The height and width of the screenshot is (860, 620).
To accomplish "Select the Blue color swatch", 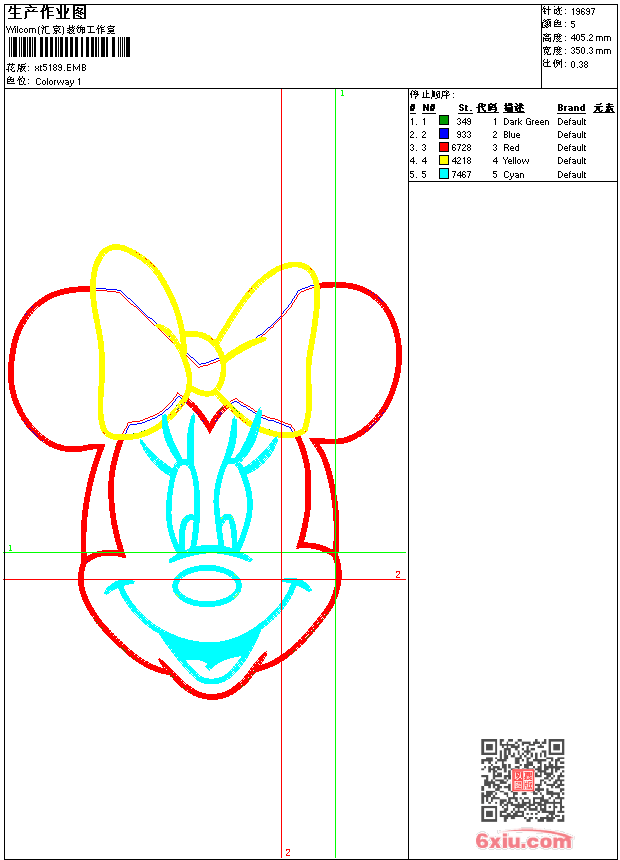I will (x=444, y=134).
